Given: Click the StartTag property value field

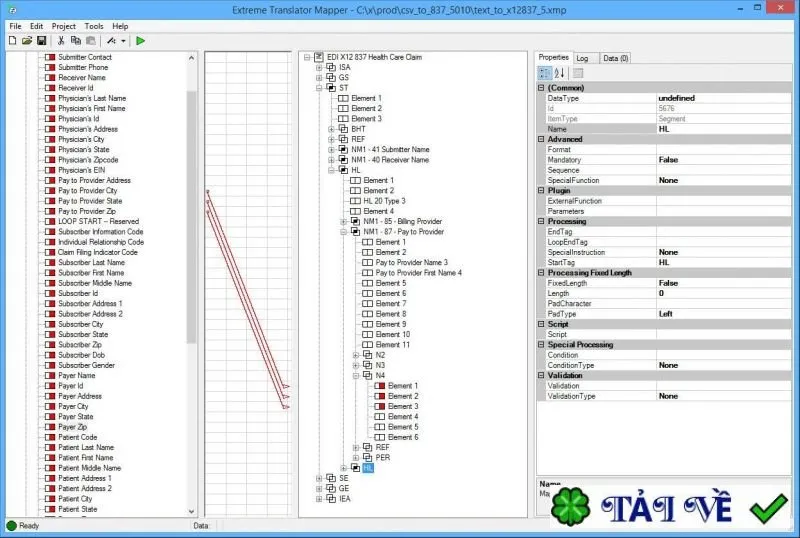Looking at the screenshot, I should [723, 262].
